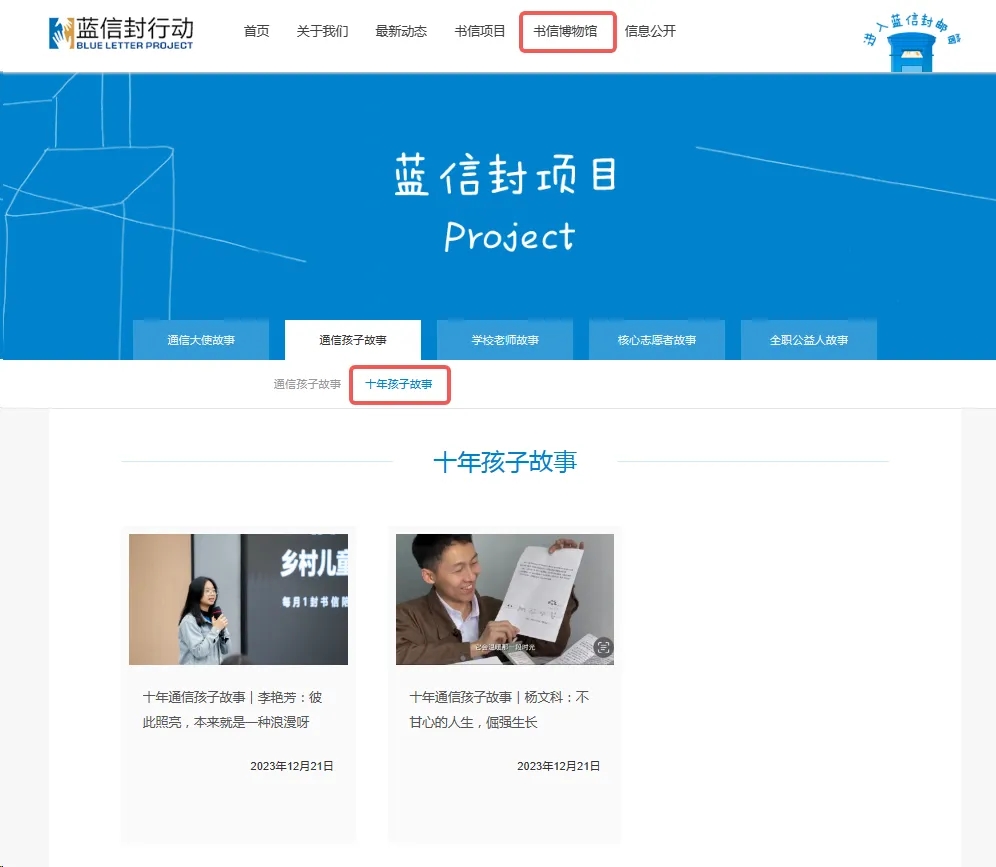
Task: Switch to the 学校老师故事 tab
Action: click(x=505, y=340)
